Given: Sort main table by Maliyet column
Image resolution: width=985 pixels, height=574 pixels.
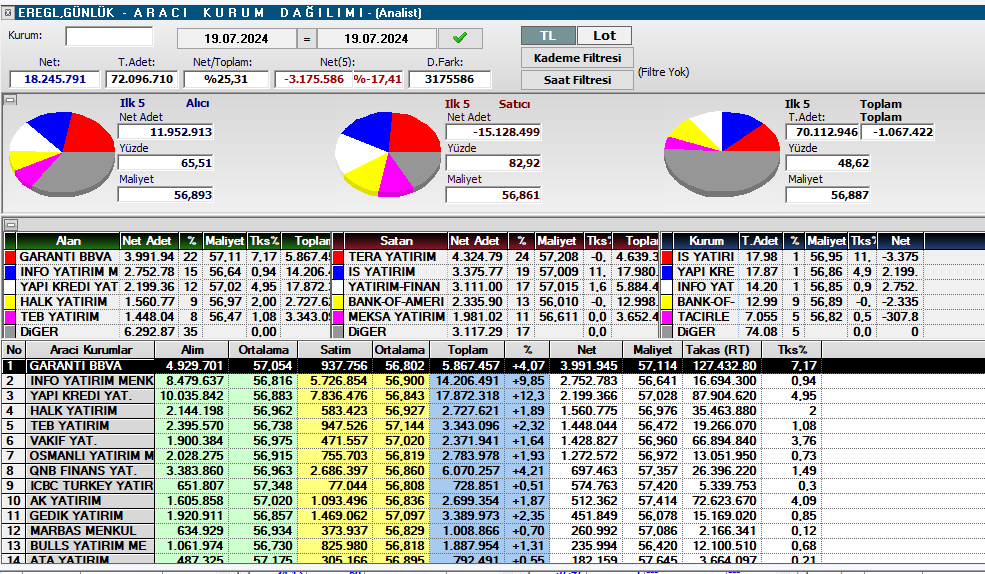Looking at the screenshot, I should [652, 350].
